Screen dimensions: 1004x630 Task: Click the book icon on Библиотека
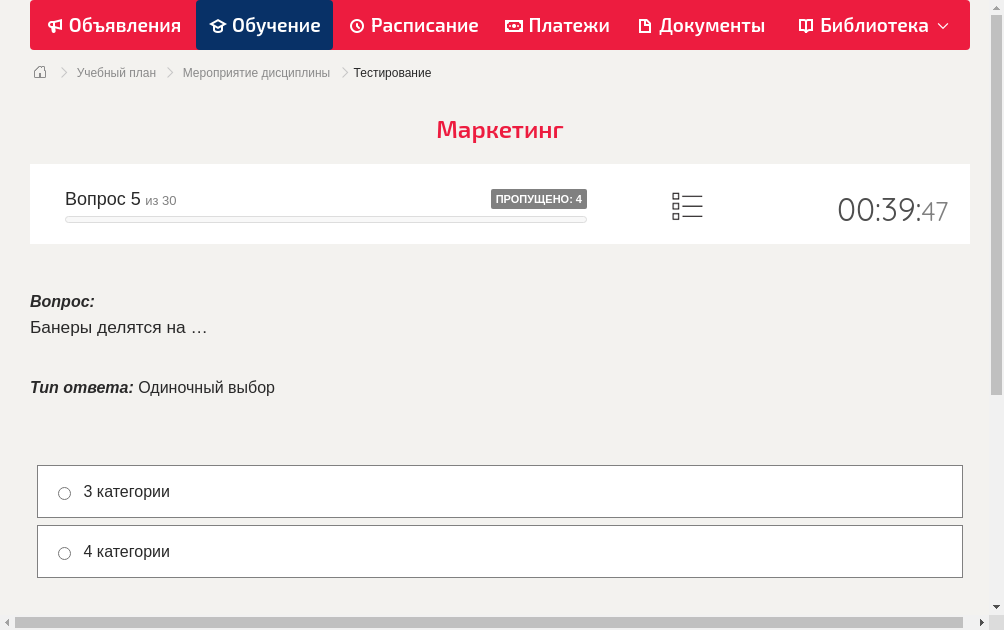click(805, 25)
